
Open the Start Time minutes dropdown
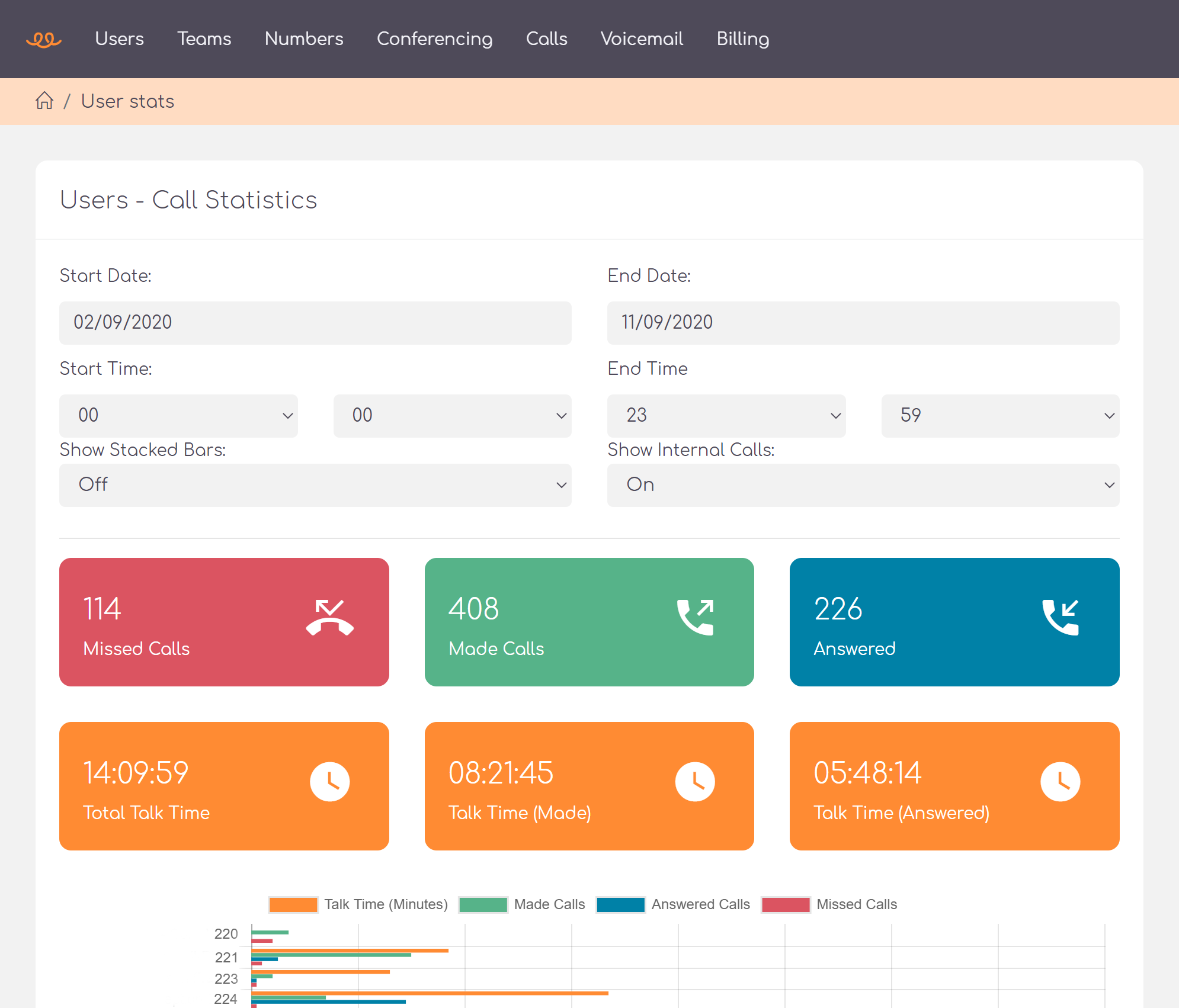pyautogui.click(x=452, y=416)
